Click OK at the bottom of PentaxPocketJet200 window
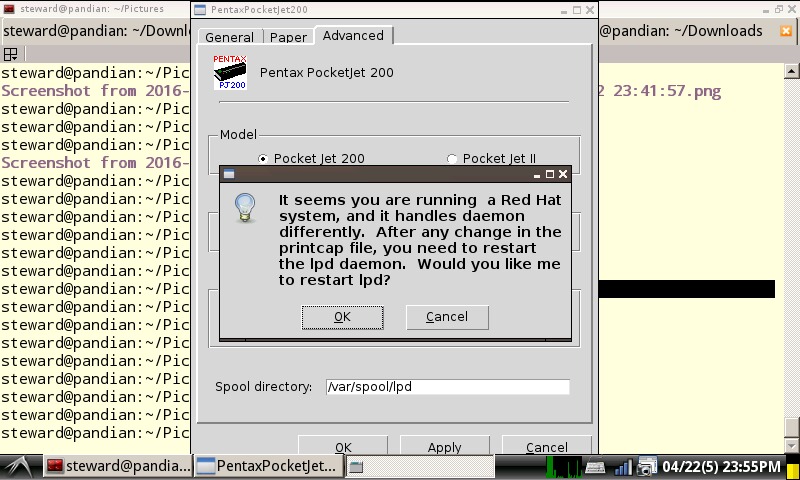Viewport: 800px width, 480px height. (343, 447)
